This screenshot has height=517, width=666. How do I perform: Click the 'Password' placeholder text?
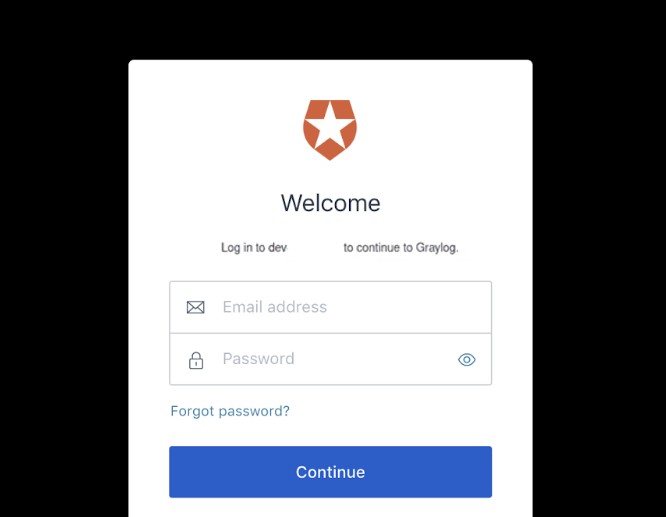tap(258, 359)
